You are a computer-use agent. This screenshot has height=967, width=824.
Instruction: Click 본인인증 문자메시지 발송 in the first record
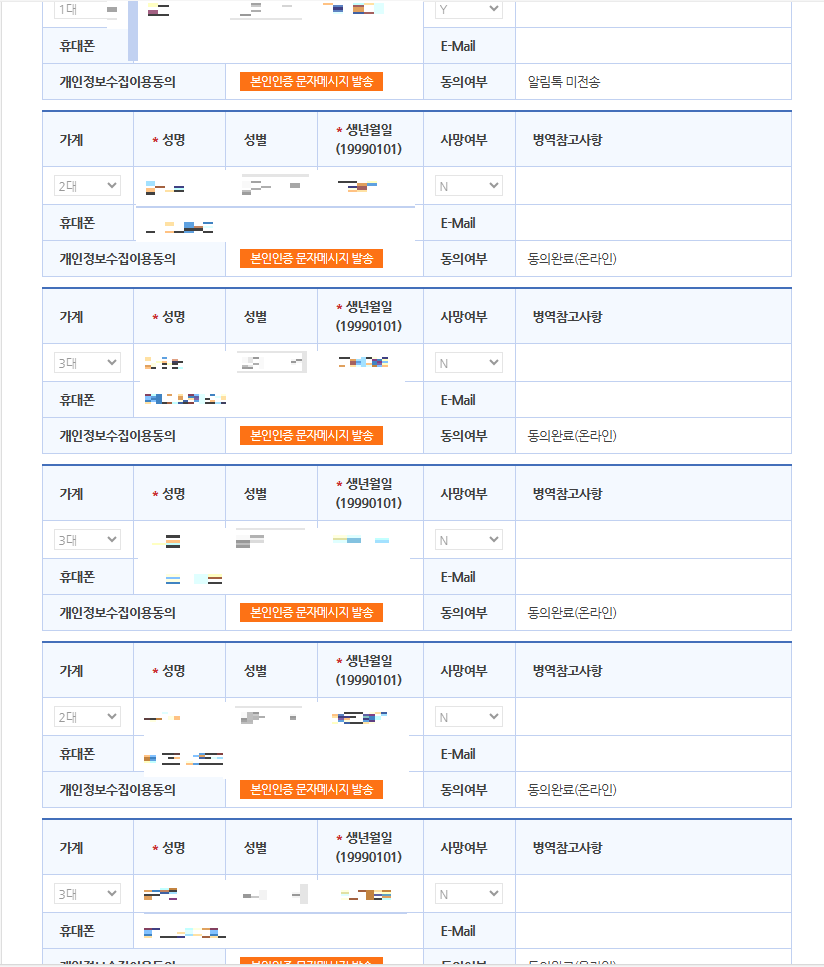tap(312, 82)
